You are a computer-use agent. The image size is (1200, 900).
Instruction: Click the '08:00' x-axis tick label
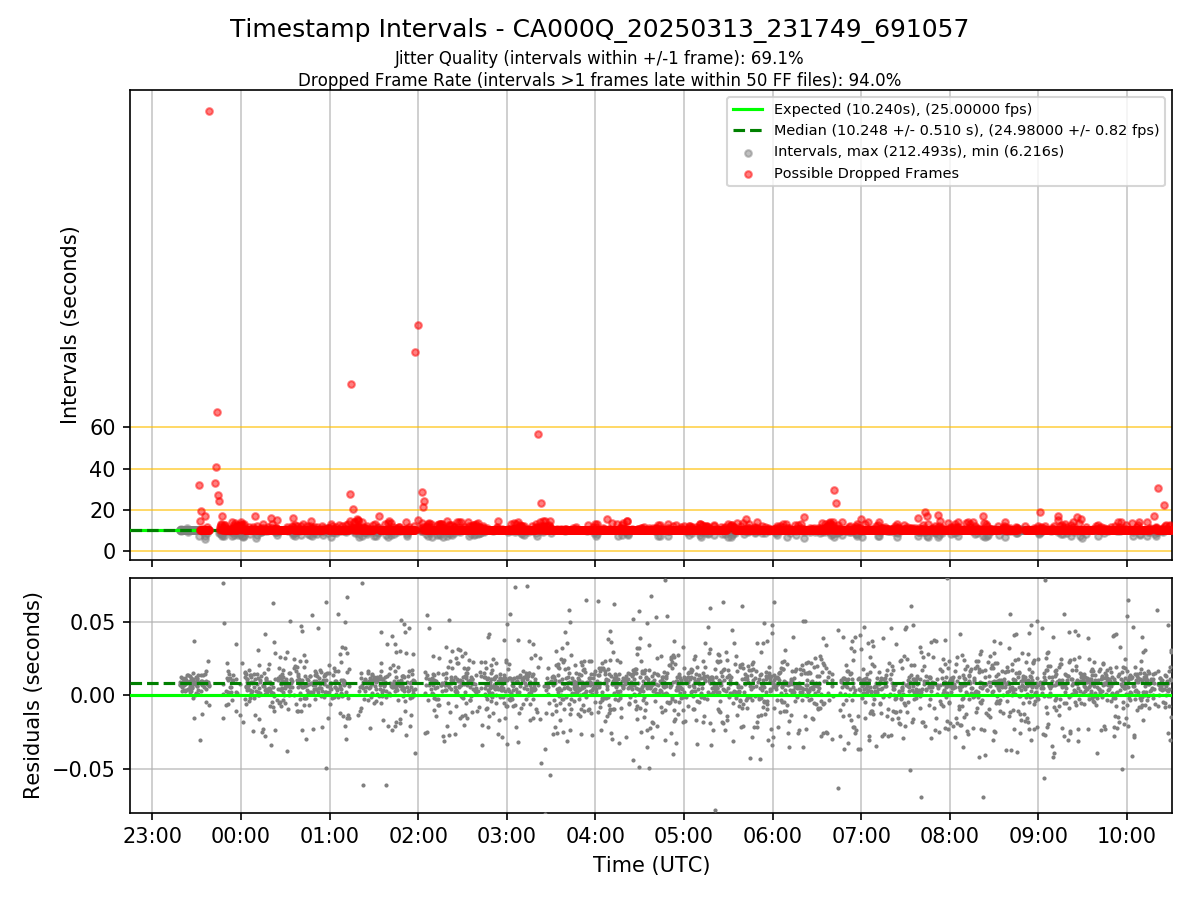950,836
